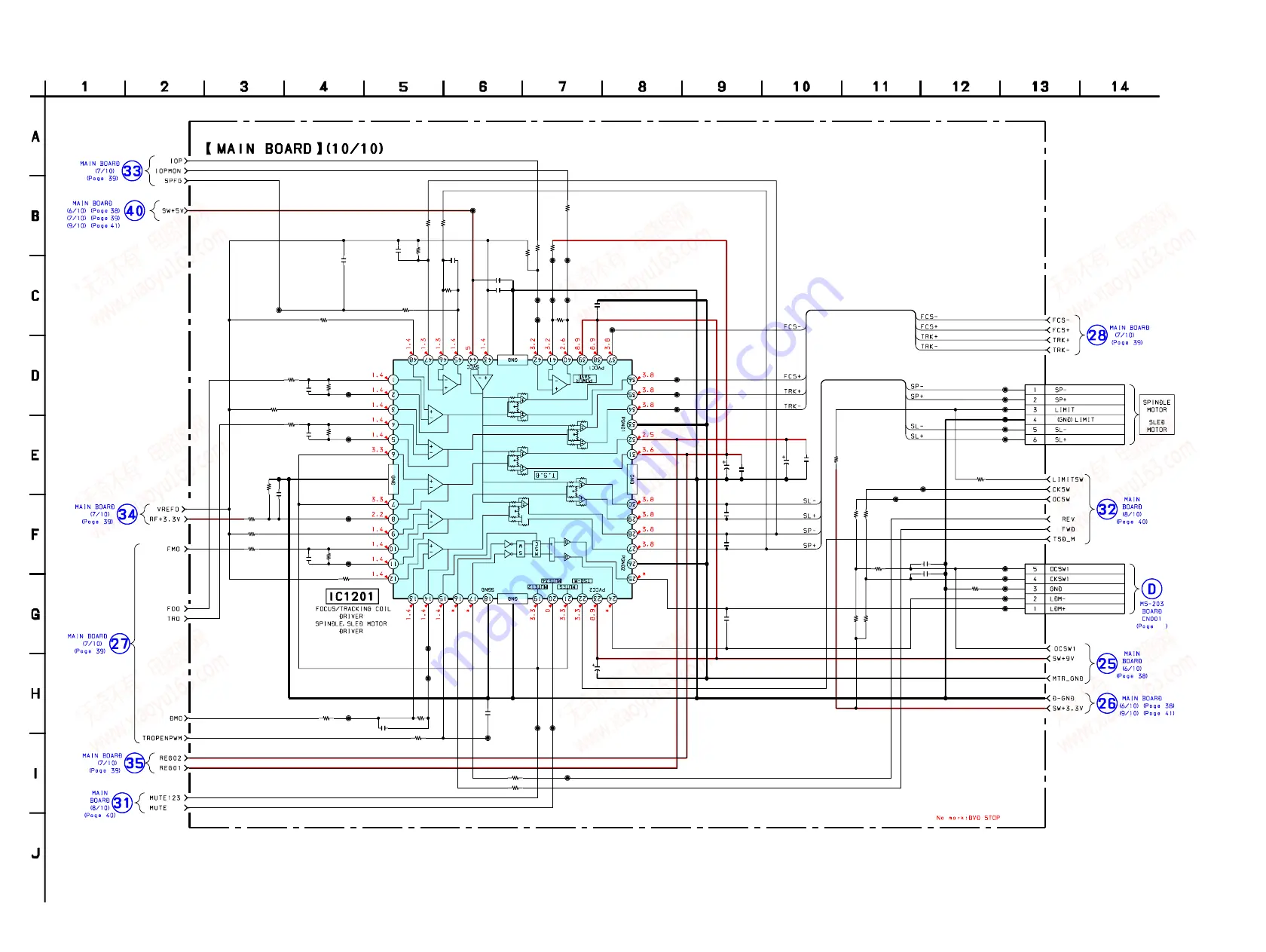Select the RF+3.3V signal label

click(165, 519)
